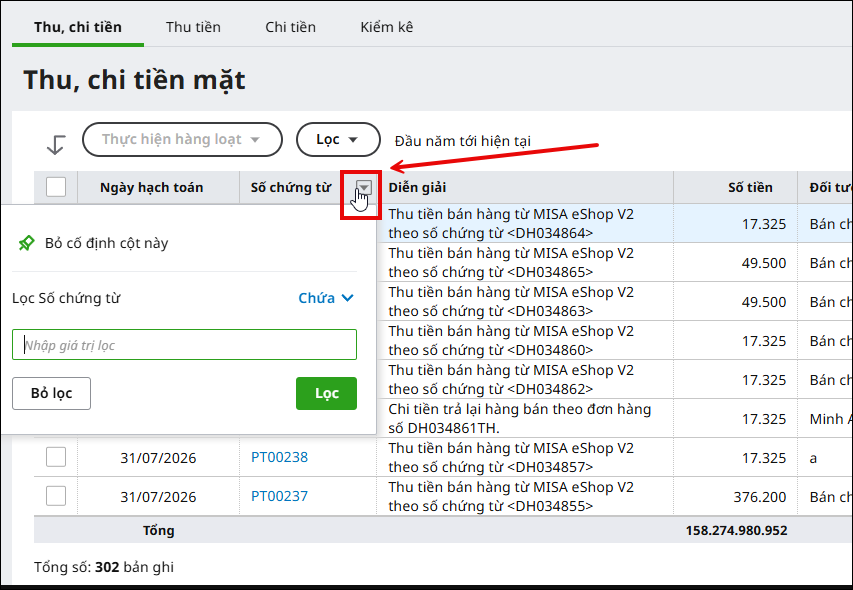This screenshot has height=590, width=853.
Task: Open voucher link PT00238
Action: pyautogui.click(x=280, y=457)
